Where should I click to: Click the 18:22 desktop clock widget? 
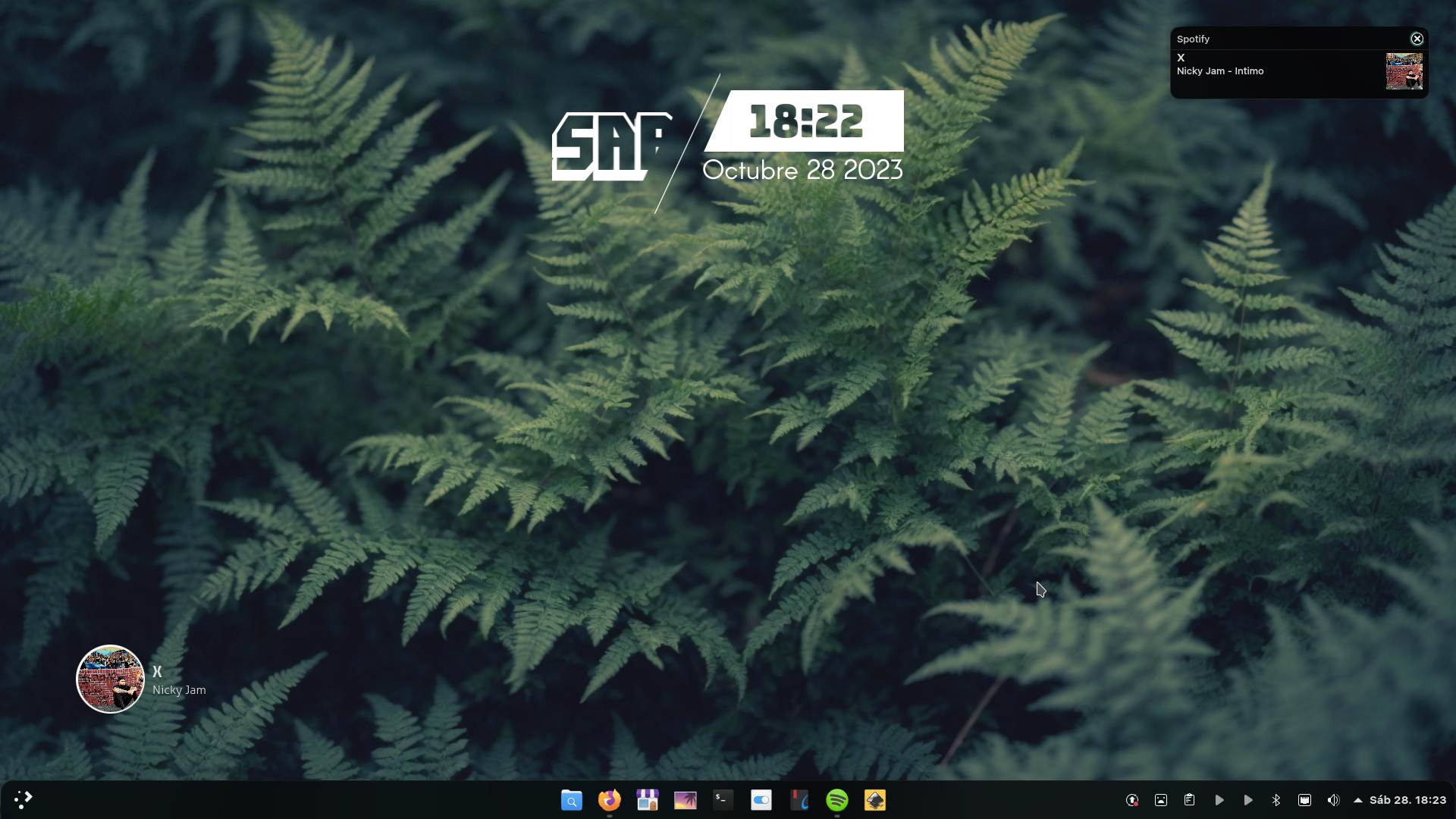[805, 121]
